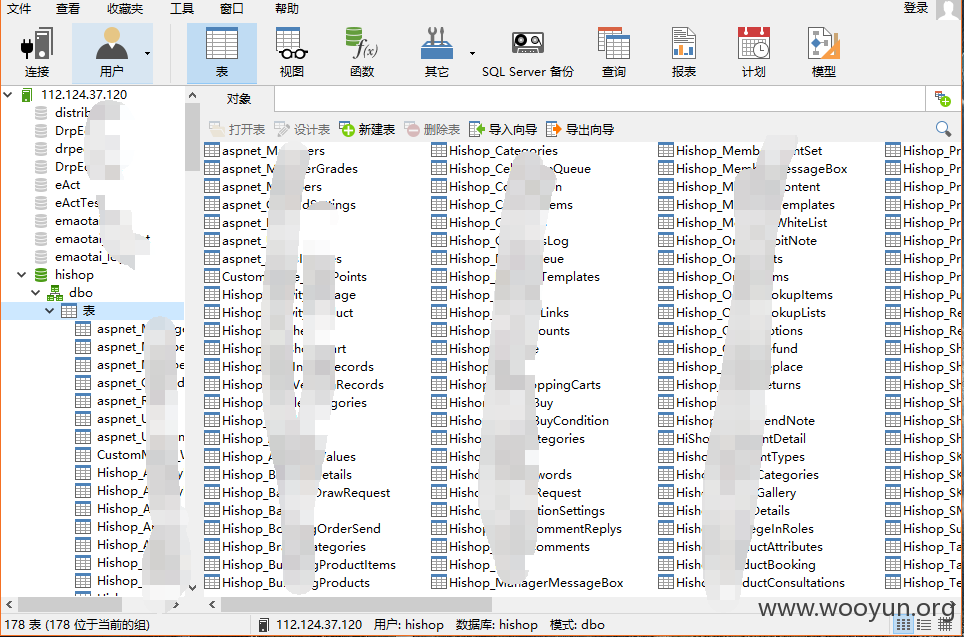Viewport: 964px width, 637px height.
Task: Open the 报表 report toolbar icon
Action: tap(684, 53)
